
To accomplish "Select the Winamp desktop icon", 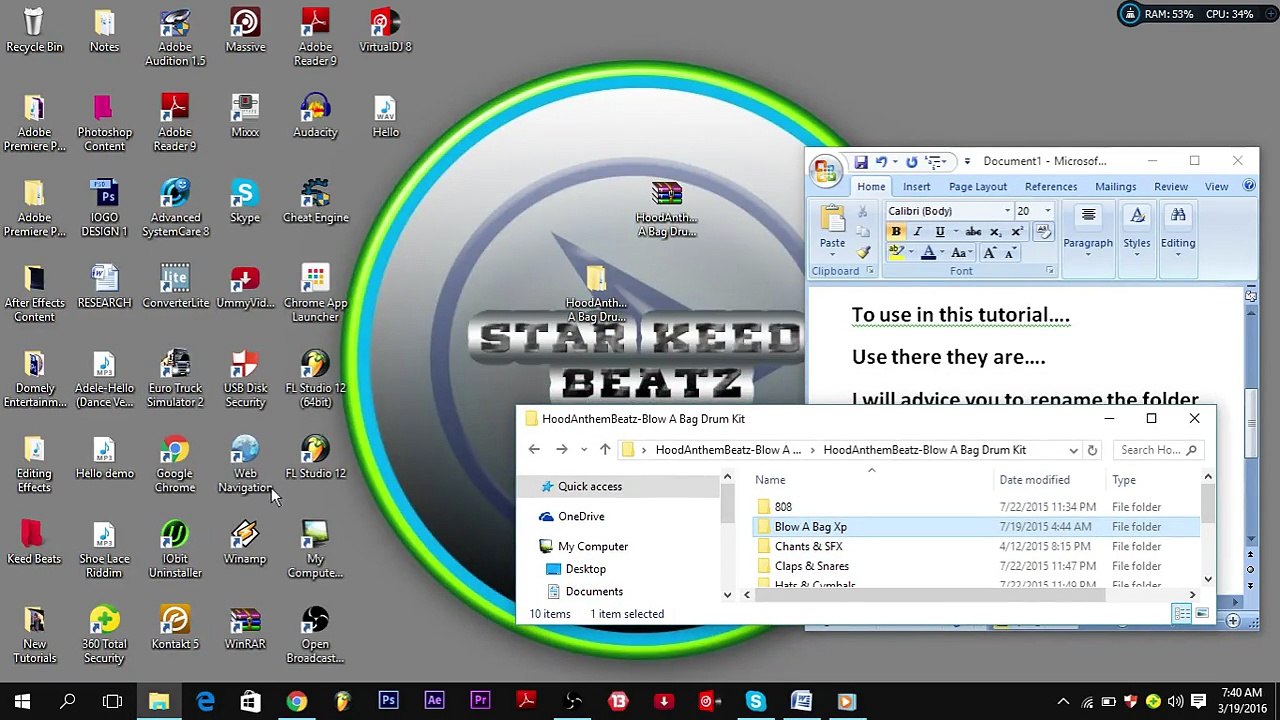I will pyautogui.click(x=245, y=543).
